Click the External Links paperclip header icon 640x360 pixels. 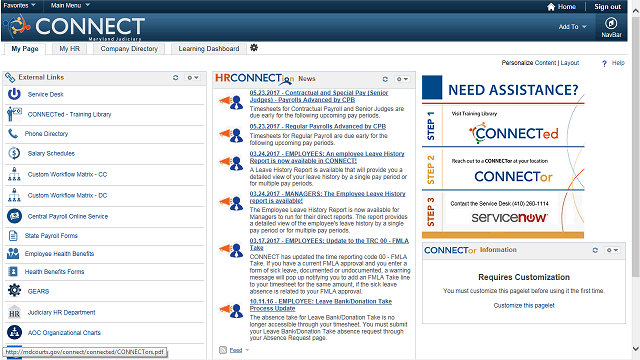point(10,77)
